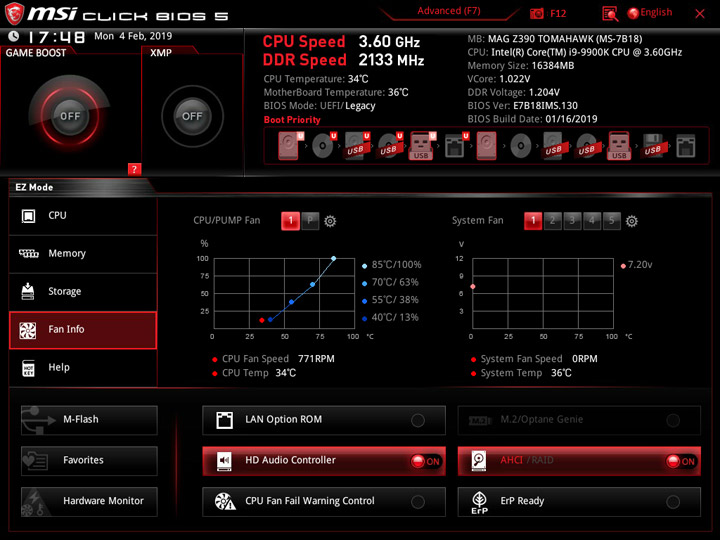Select the legacy USB key boot icon
Viewport: 720px width, 540px height.
point(619,146)
